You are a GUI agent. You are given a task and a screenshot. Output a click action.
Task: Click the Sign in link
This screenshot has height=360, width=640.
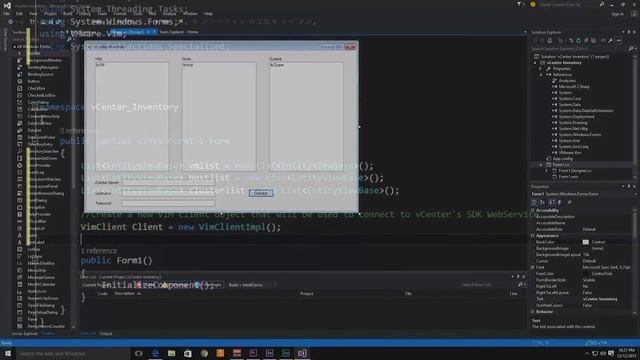[x=617, y=14]
